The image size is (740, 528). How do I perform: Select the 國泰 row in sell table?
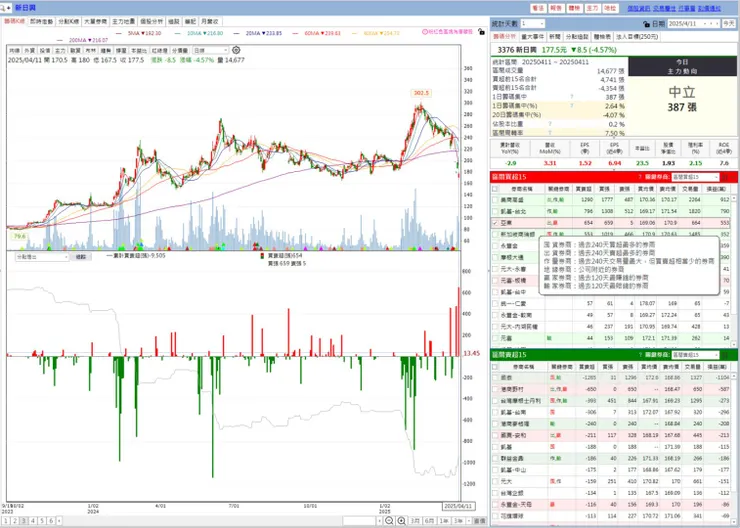pos(613,377)
